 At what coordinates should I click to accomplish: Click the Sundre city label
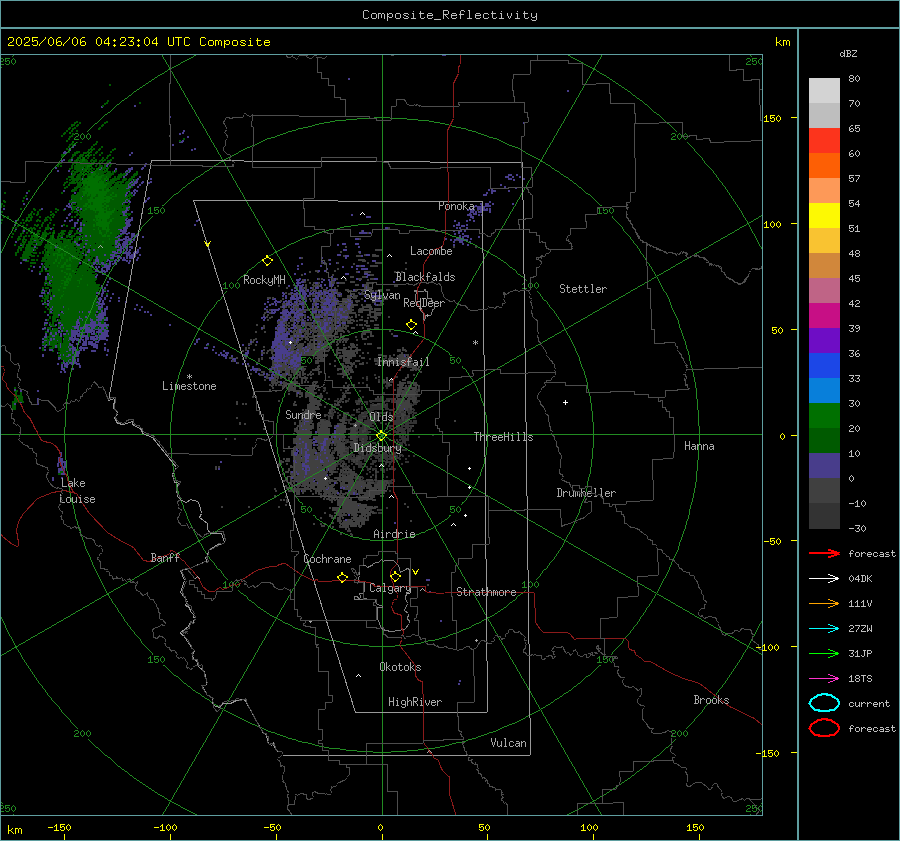pyautogui.click(x=303, y=414)
